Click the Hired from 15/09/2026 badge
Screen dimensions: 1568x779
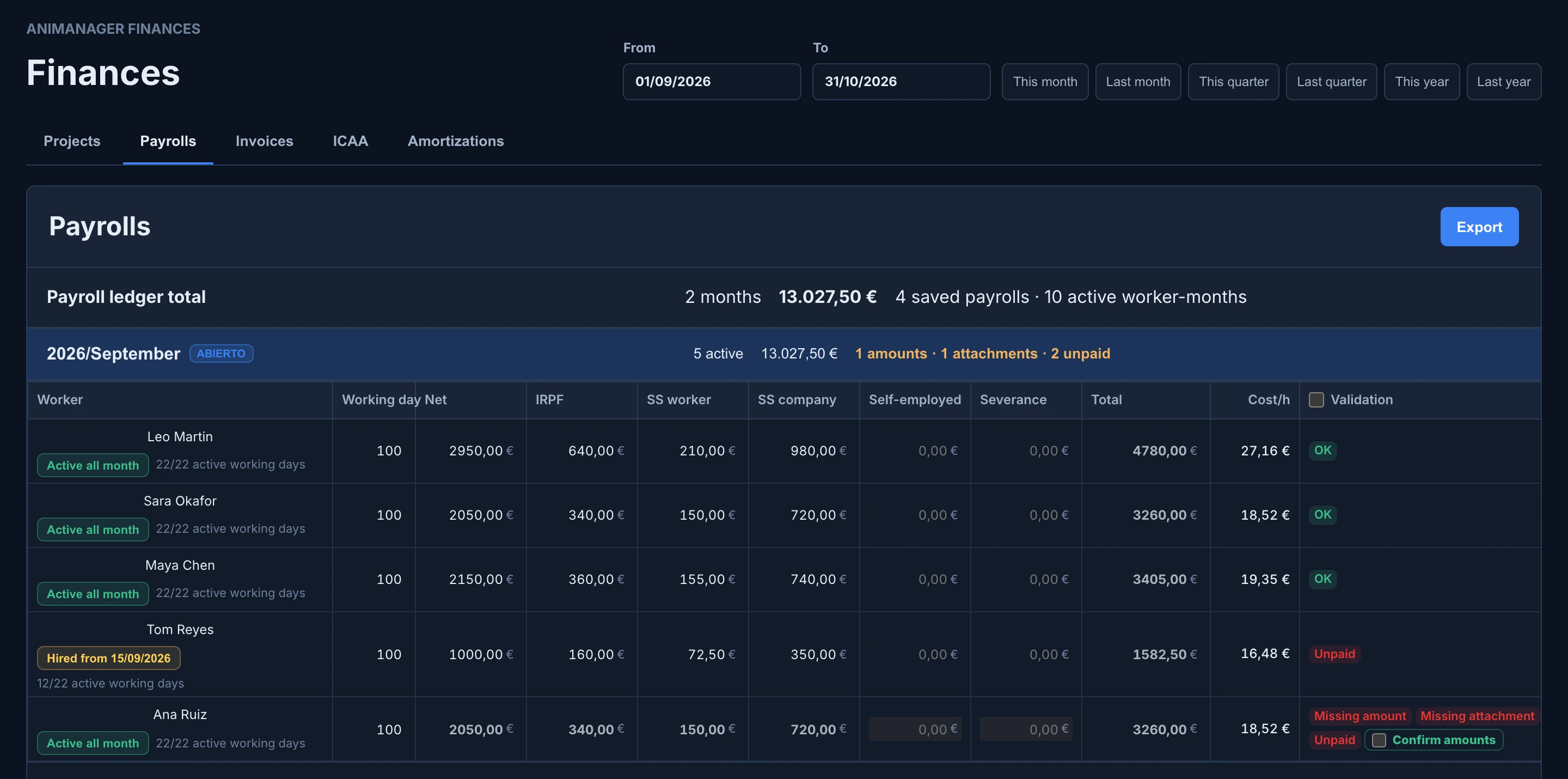coord(108,658)
